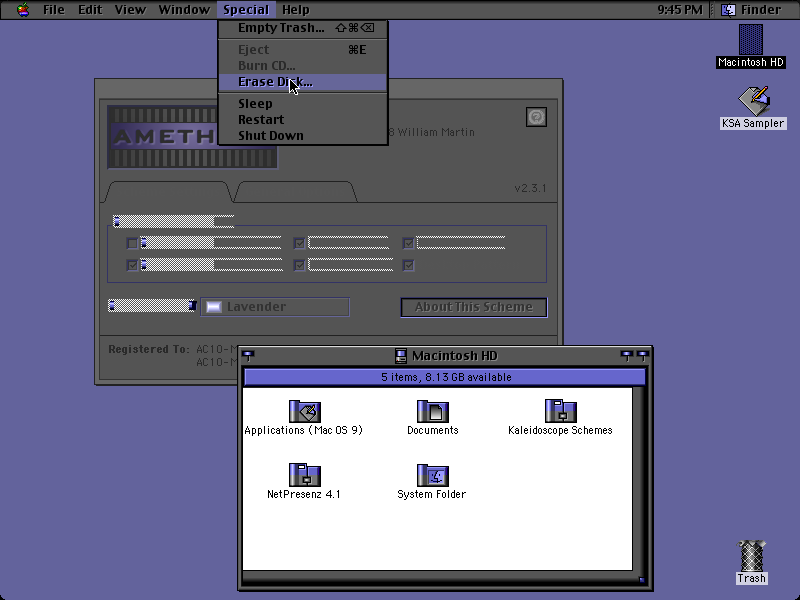Select the Trash icon on the desktop

click(x=752, y=556)
